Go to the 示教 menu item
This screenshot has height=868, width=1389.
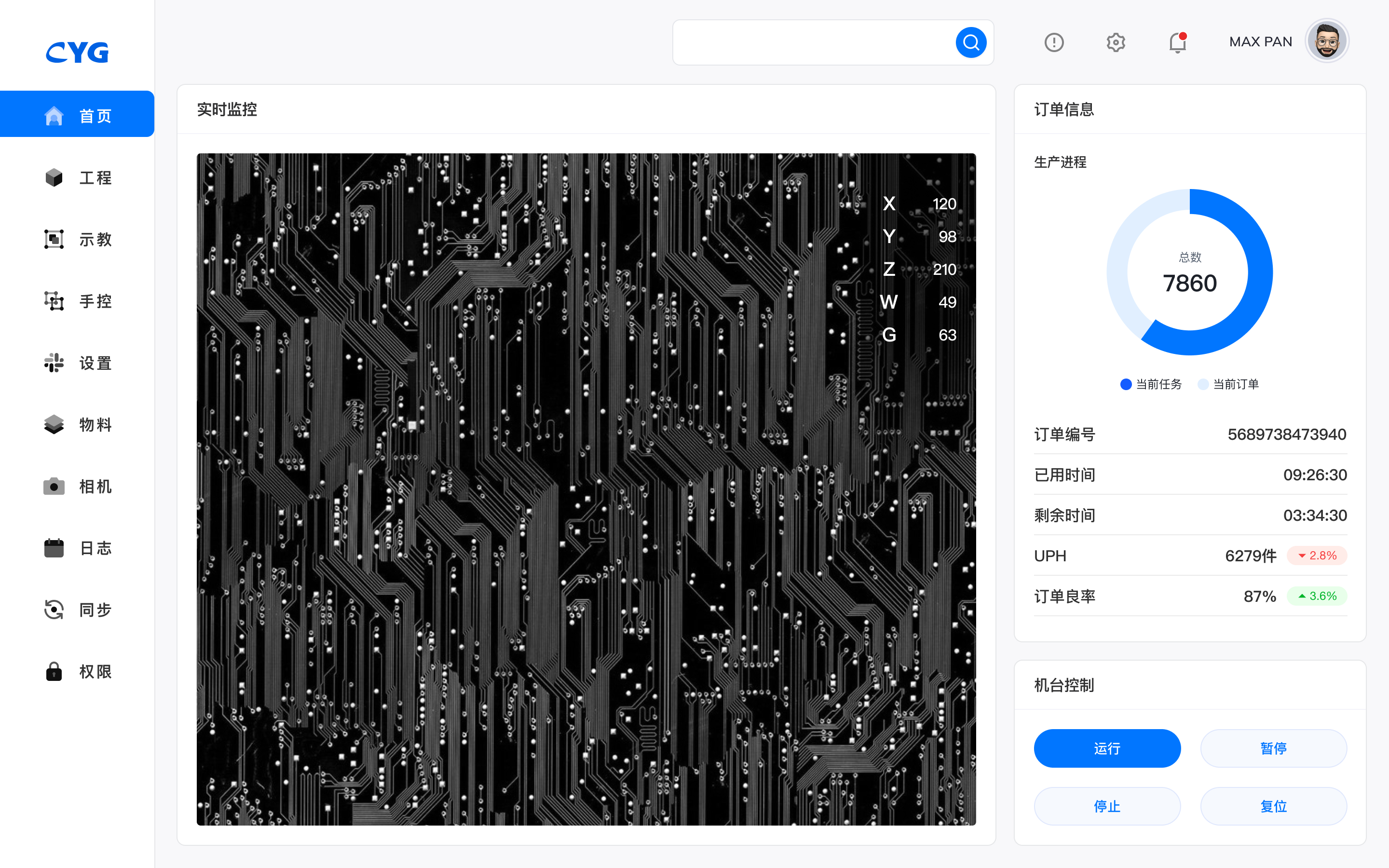tap(77, 239)
